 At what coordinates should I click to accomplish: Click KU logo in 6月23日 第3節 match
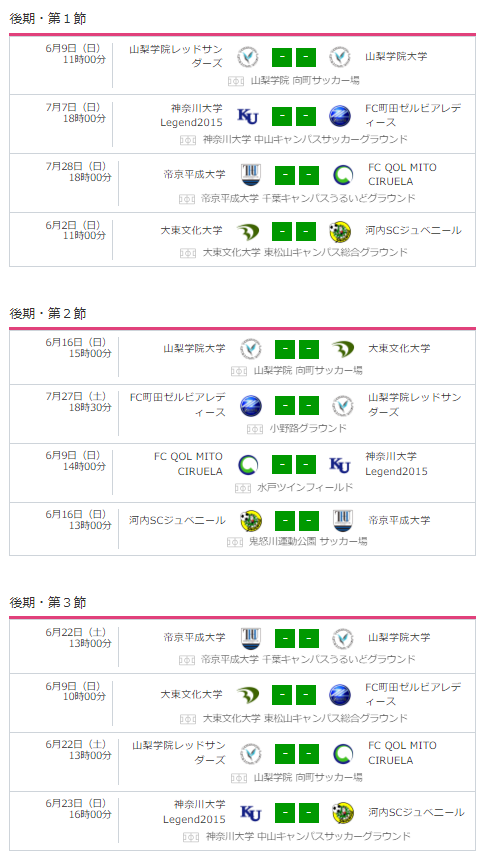click(251, 813)
